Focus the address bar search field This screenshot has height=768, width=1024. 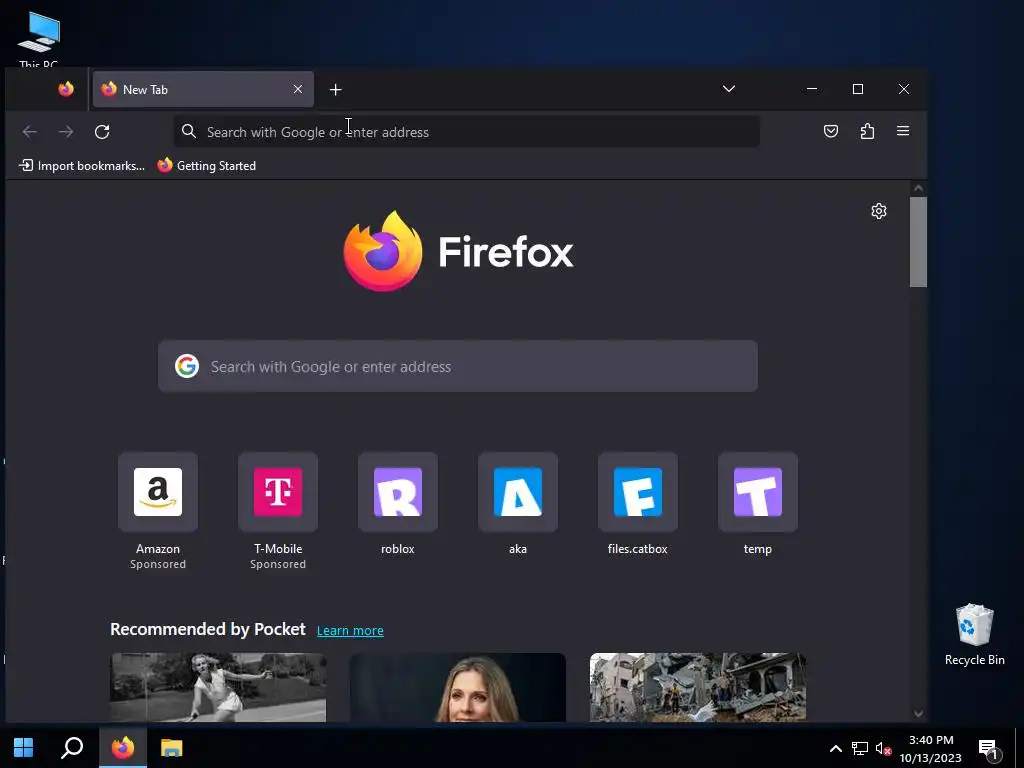point(466,131)
